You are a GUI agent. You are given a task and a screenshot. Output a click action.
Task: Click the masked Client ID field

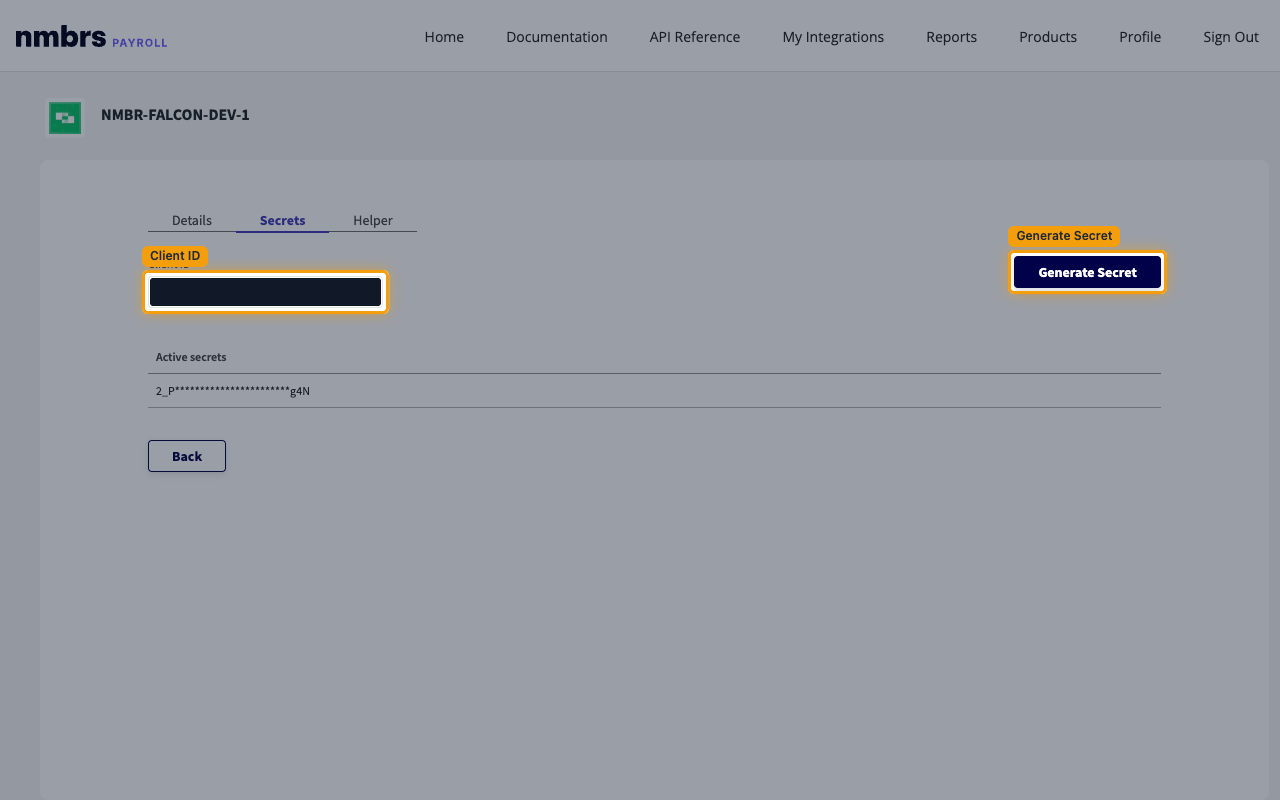(x=265, y=292)
